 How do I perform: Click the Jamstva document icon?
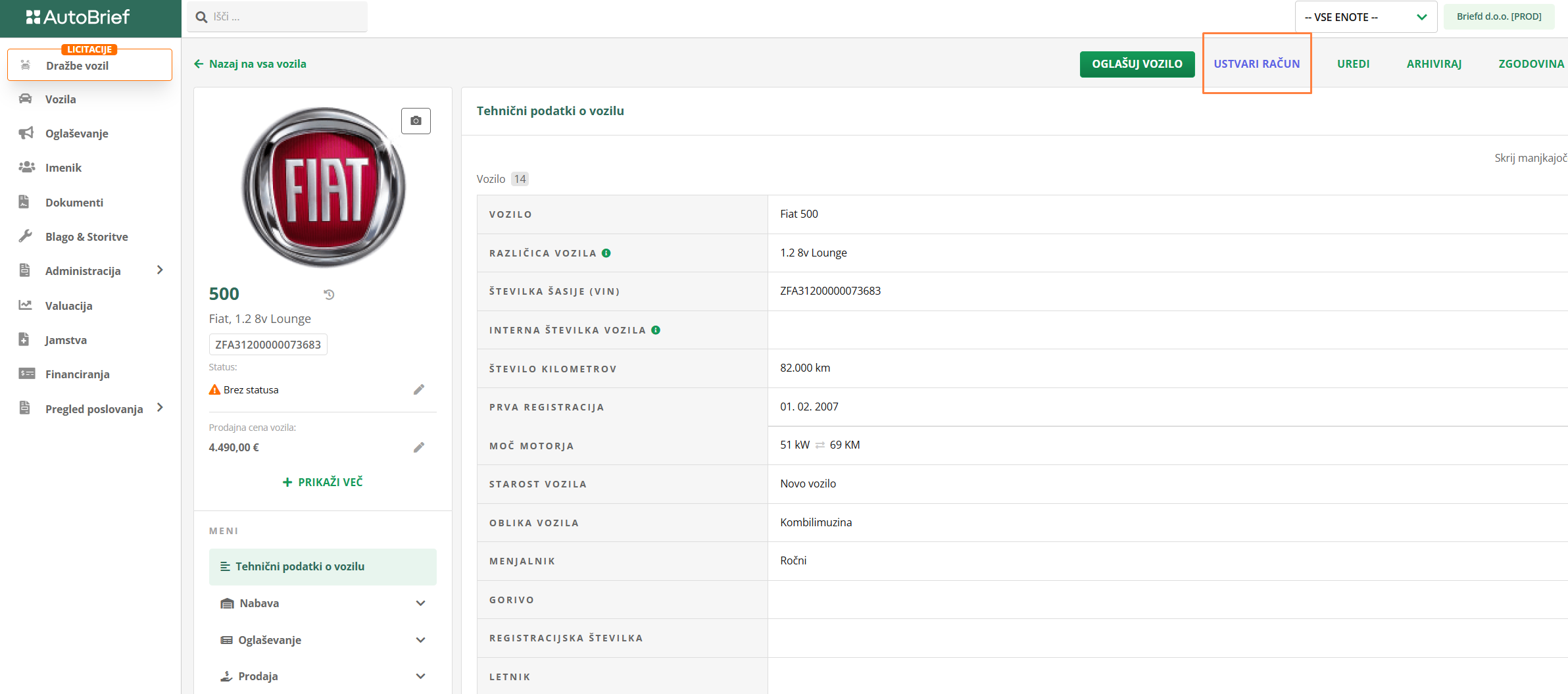24,339
